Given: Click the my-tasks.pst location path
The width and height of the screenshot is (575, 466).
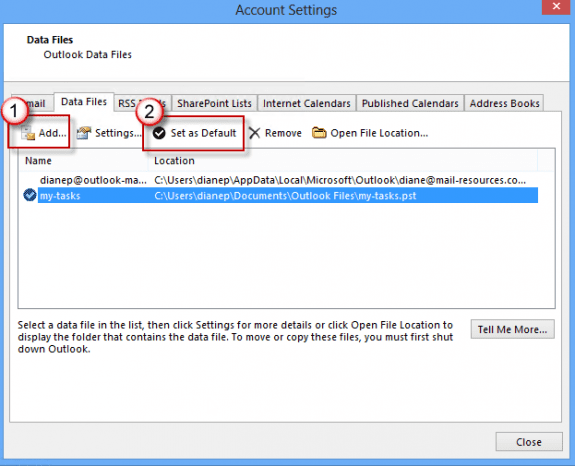Looking at the screenshot, I should (x=285, y=195).
